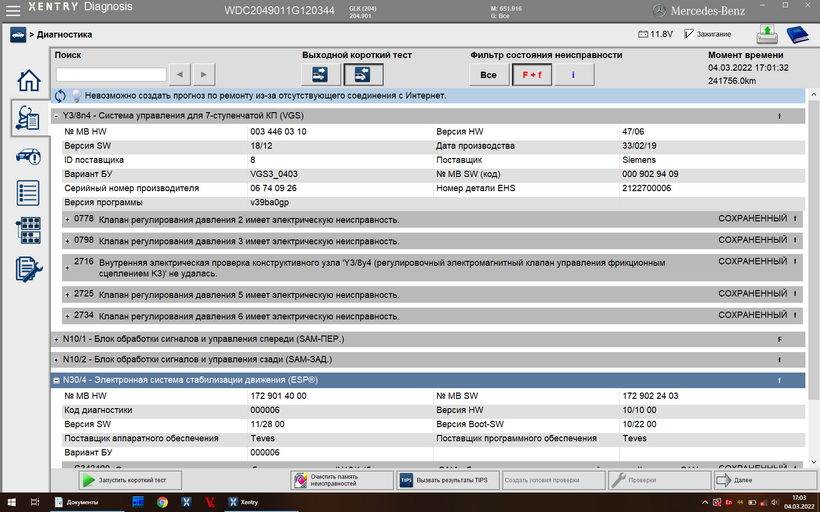
Task: Toggle the Зажигание ignition checkbox
Action: [689, 33]
